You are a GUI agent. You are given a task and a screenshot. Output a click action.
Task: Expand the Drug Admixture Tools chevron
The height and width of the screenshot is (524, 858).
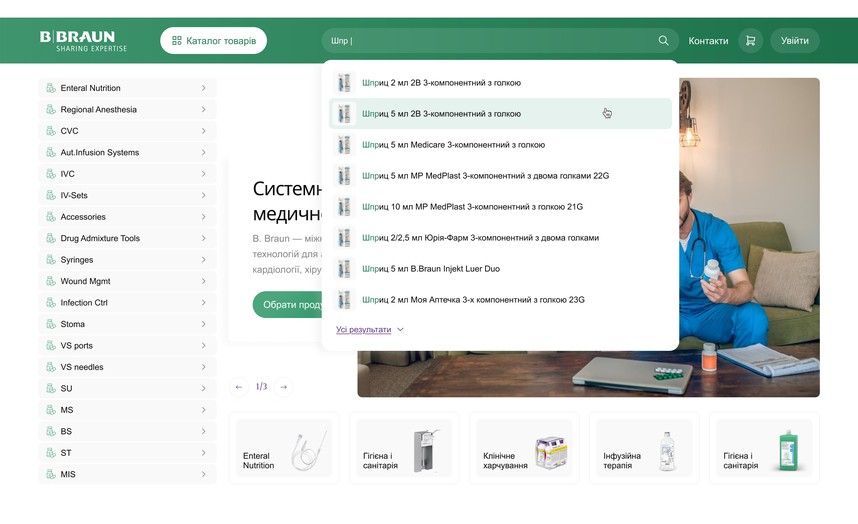(203, 238)
